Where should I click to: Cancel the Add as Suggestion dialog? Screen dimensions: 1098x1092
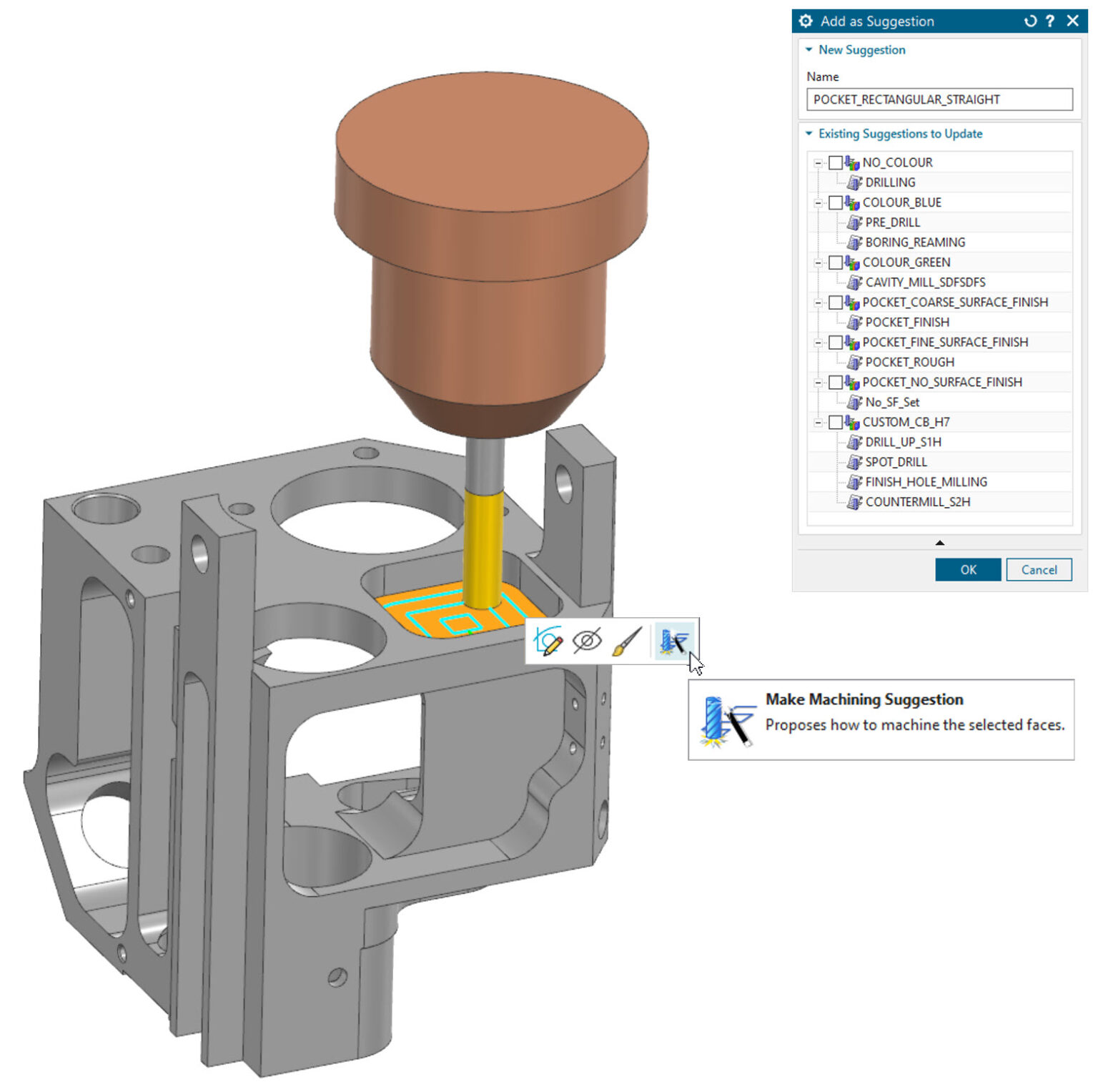pyautogui.click(x=1039, y=570)
